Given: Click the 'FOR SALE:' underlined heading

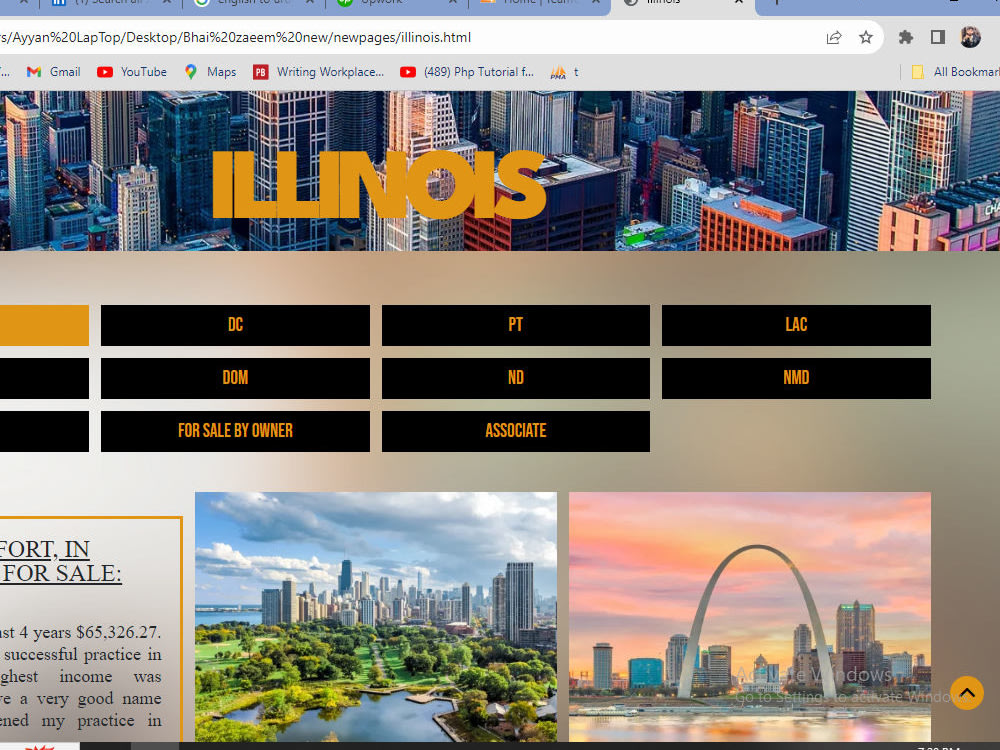Looking at the screenshot, I should click(x=61, y=573).
